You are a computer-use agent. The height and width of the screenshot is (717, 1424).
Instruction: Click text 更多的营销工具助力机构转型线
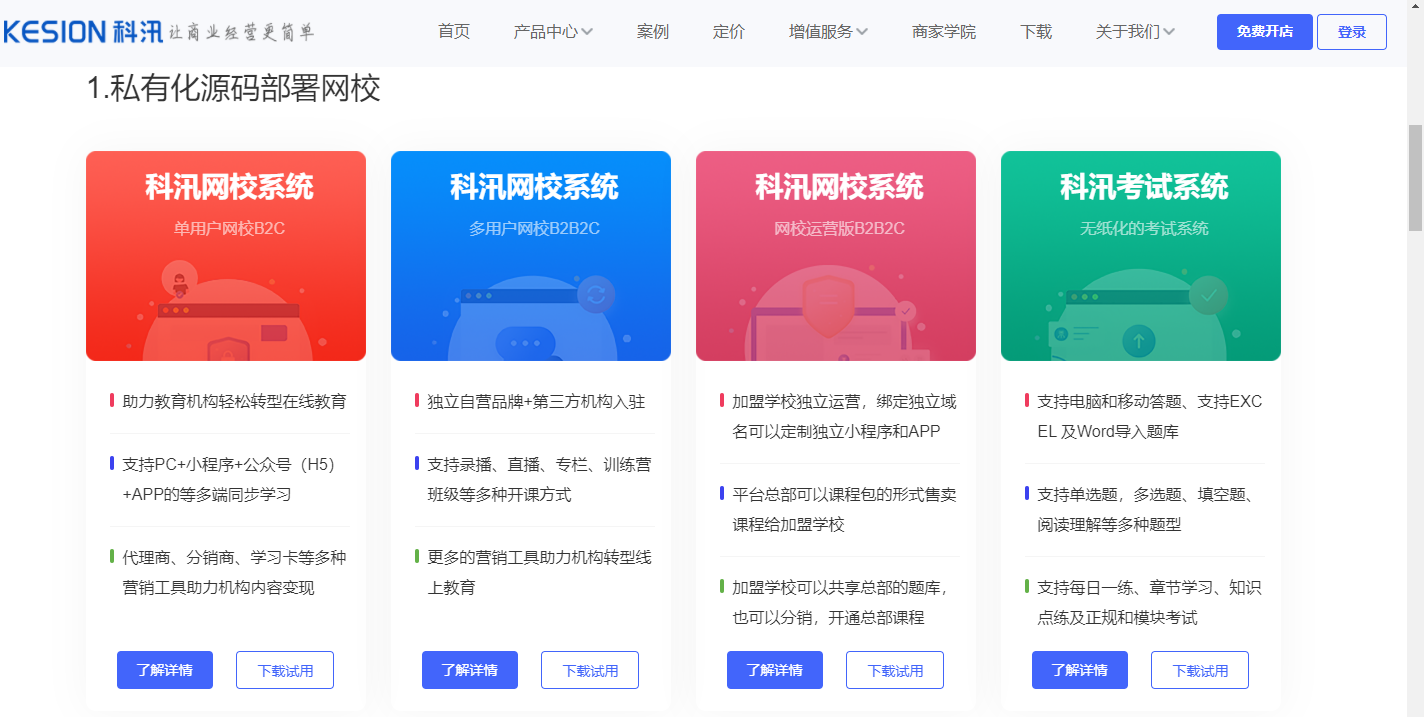coord(539,557)
